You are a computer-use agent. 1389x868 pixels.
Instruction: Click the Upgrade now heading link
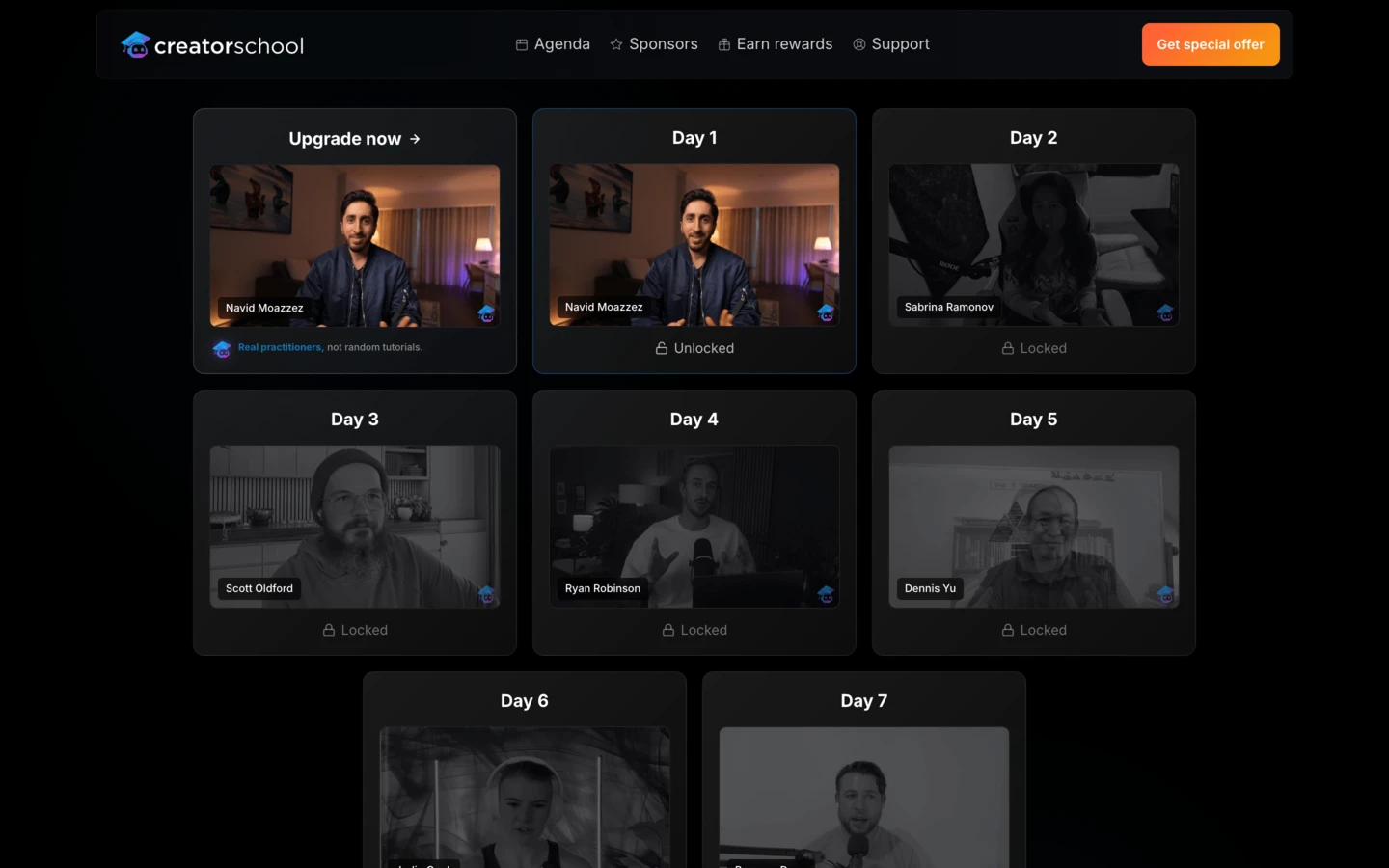click(x=355, y=139)
